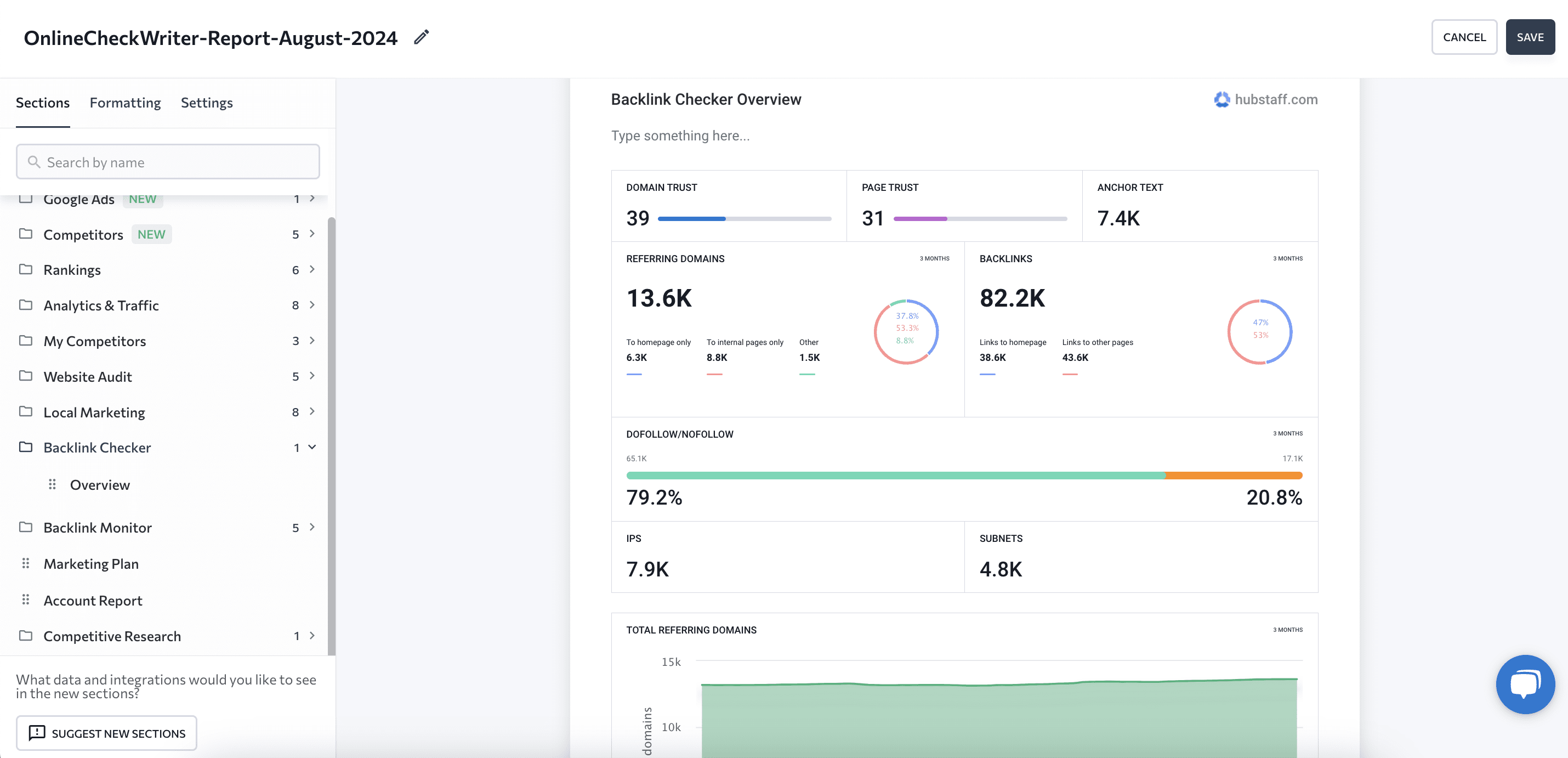This screenshot has width=1568, height=758.
Task: Click CANCEL to discard changes
Action: pyautogui.click(x=1464, y=37)
